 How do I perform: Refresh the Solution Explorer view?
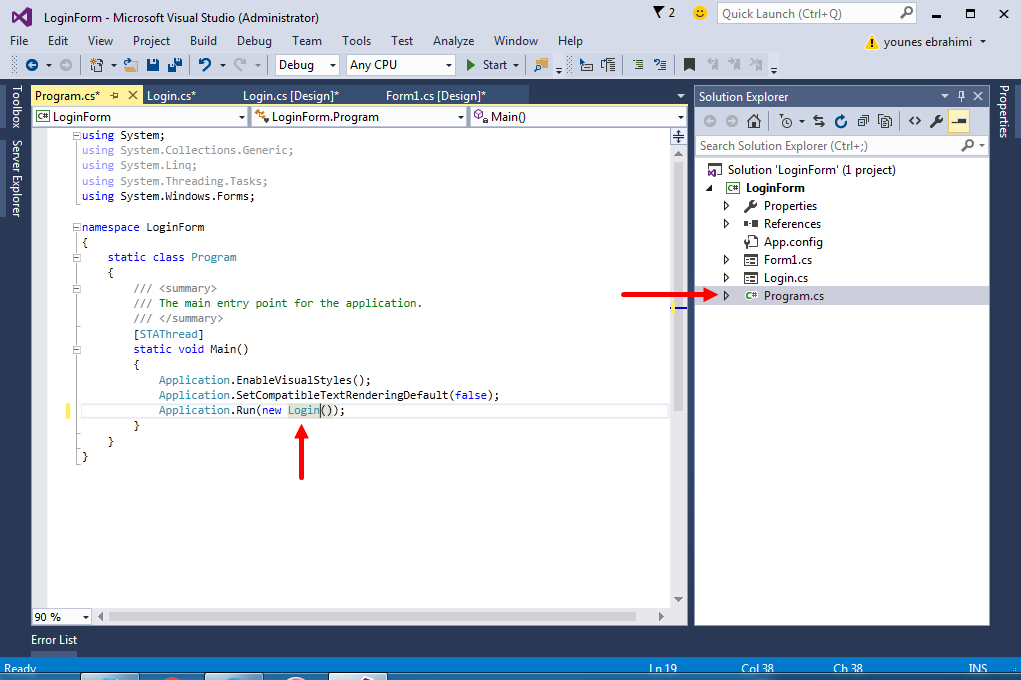[840, 121]
